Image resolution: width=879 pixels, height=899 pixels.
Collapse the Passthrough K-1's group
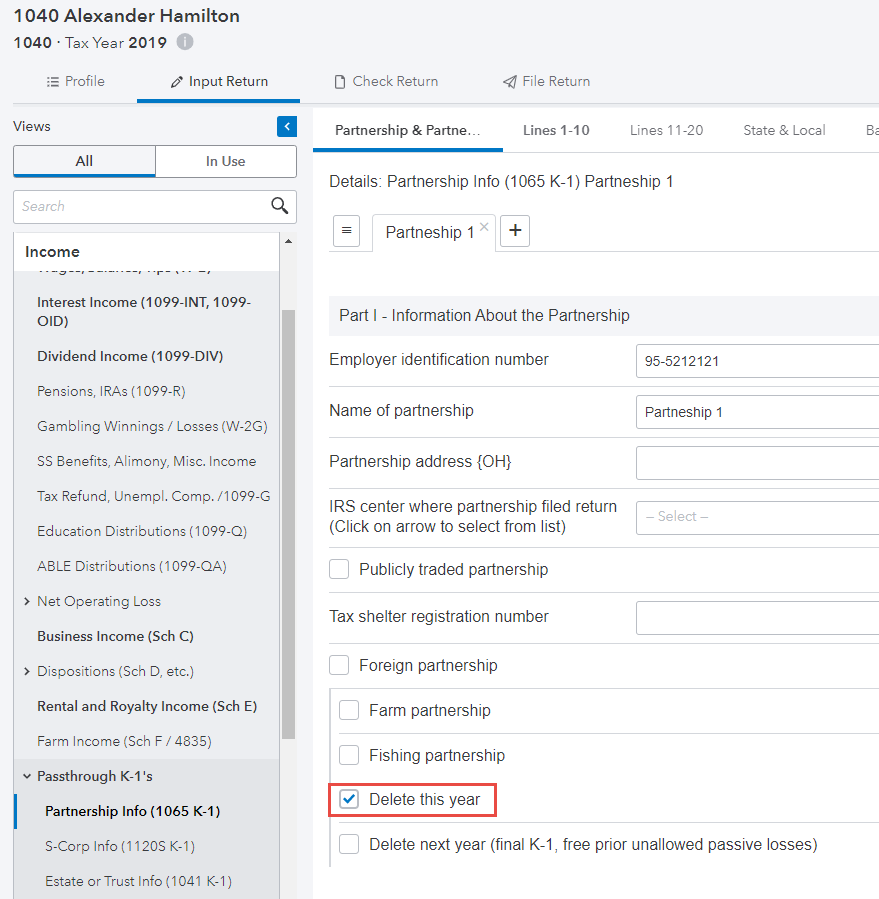(26, 776)
